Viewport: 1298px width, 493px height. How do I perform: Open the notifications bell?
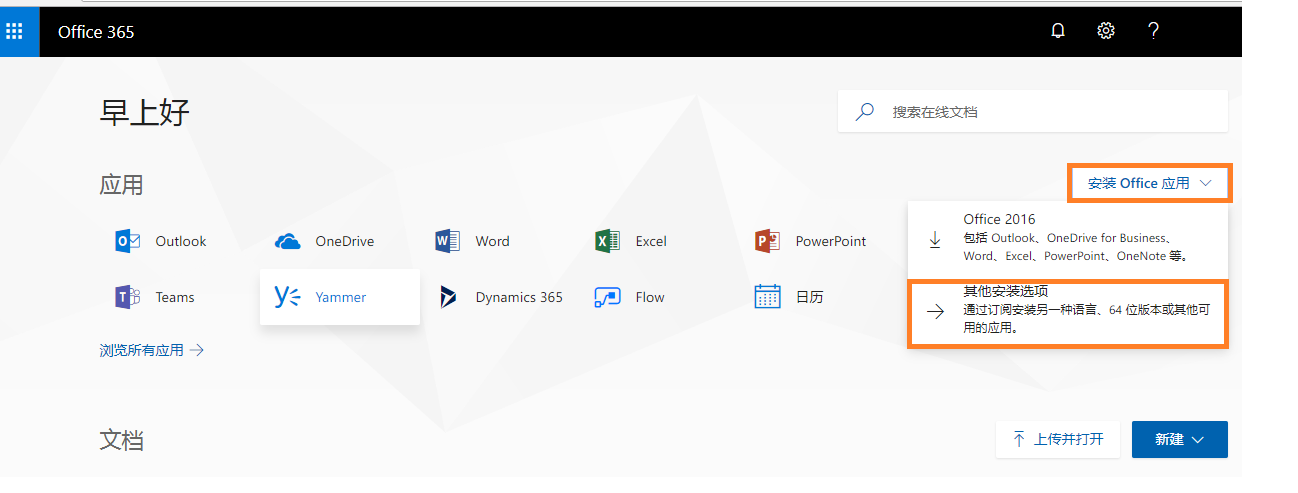[x=1058, y=31]
